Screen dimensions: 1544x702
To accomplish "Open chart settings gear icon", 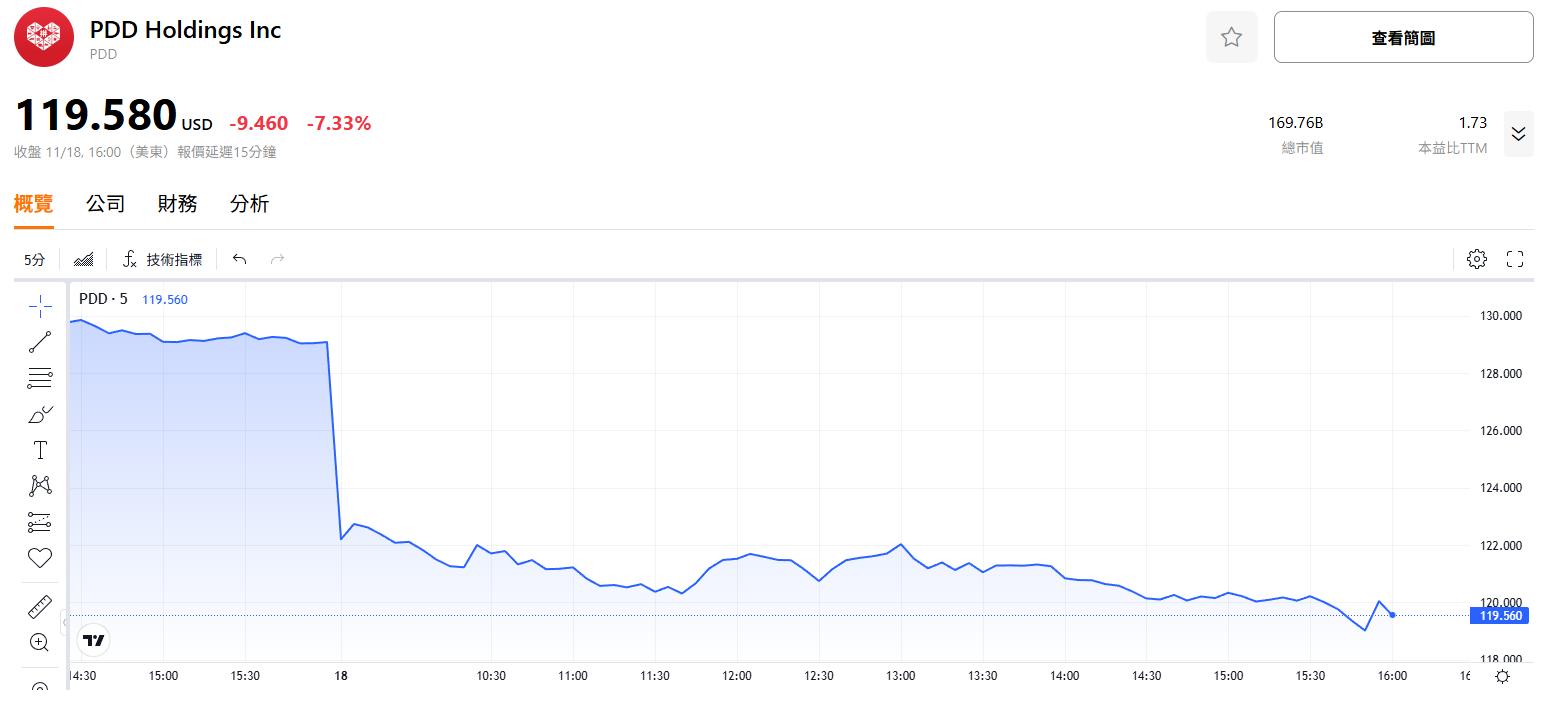I will [x=1476, y=260].
